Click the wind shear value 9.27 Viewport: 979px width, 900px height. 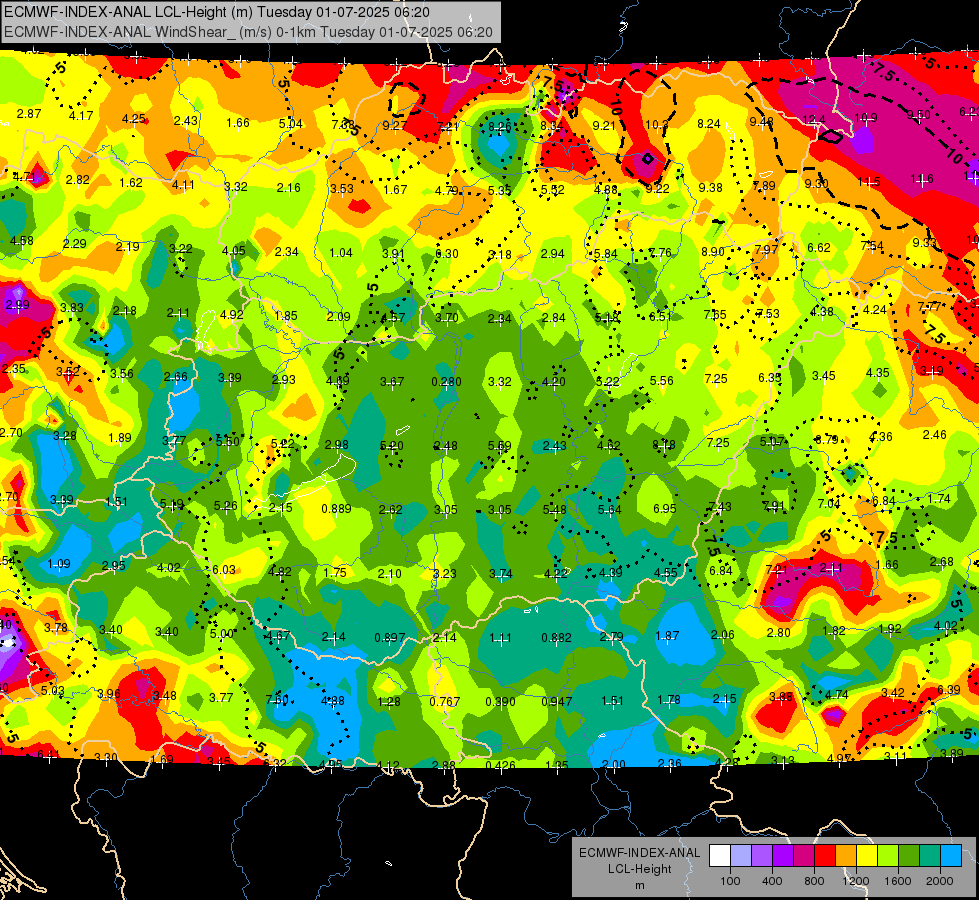tap(394, 126)
